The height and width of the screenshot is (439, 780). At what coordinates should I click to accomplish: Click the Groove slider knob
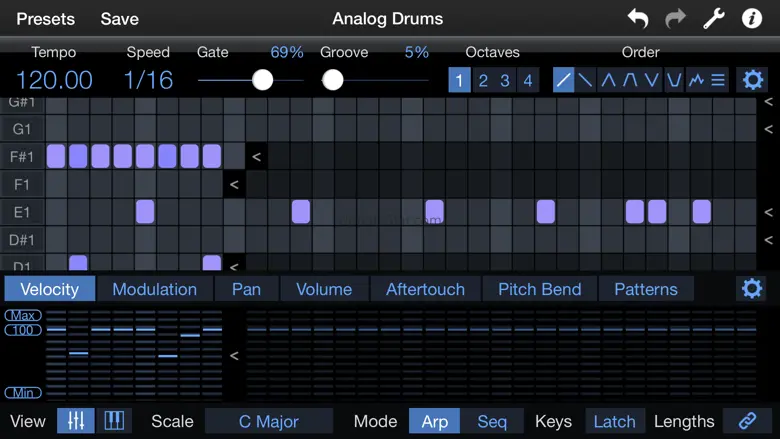click(333, 80)
